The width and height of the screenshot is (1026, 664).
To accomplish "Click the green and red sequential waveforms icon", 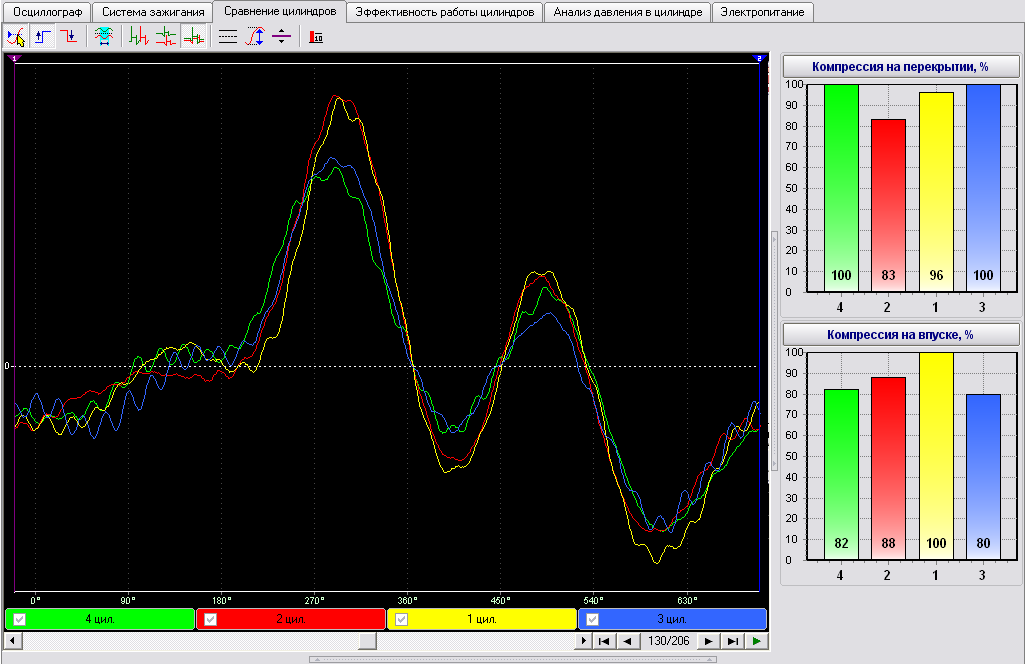I will [x=138, y=37].
